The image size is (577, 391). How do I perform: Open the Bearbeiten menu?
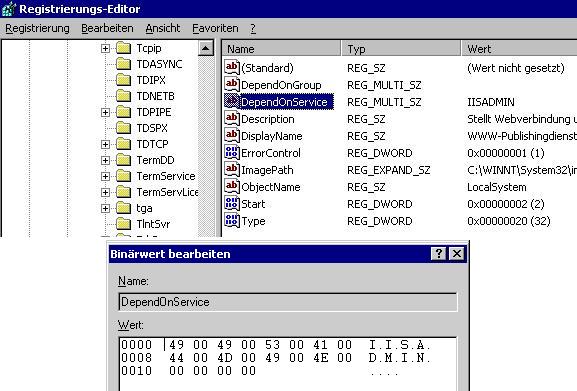107,28
